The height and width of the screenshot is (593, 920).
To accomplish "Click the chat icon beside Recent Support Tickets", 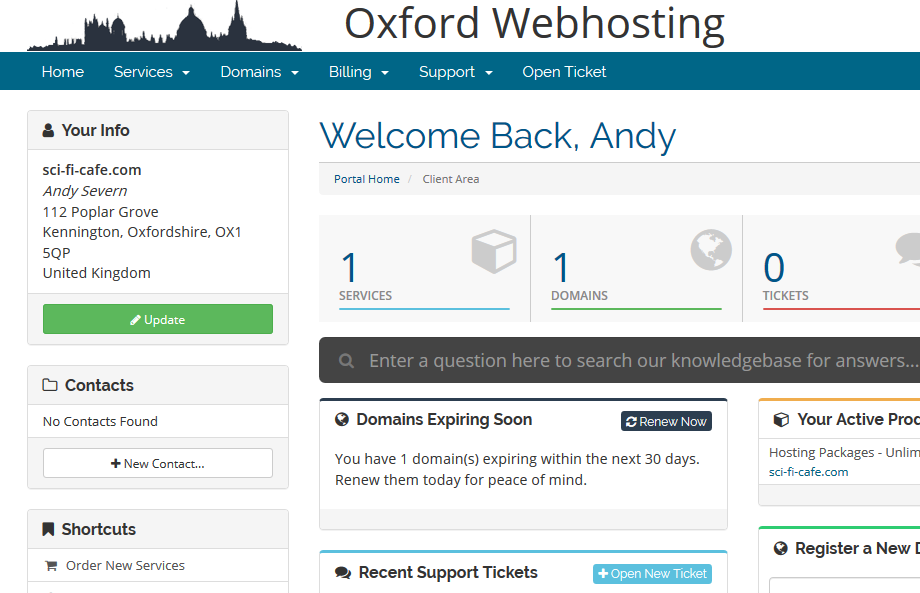I will pos(343,573).
